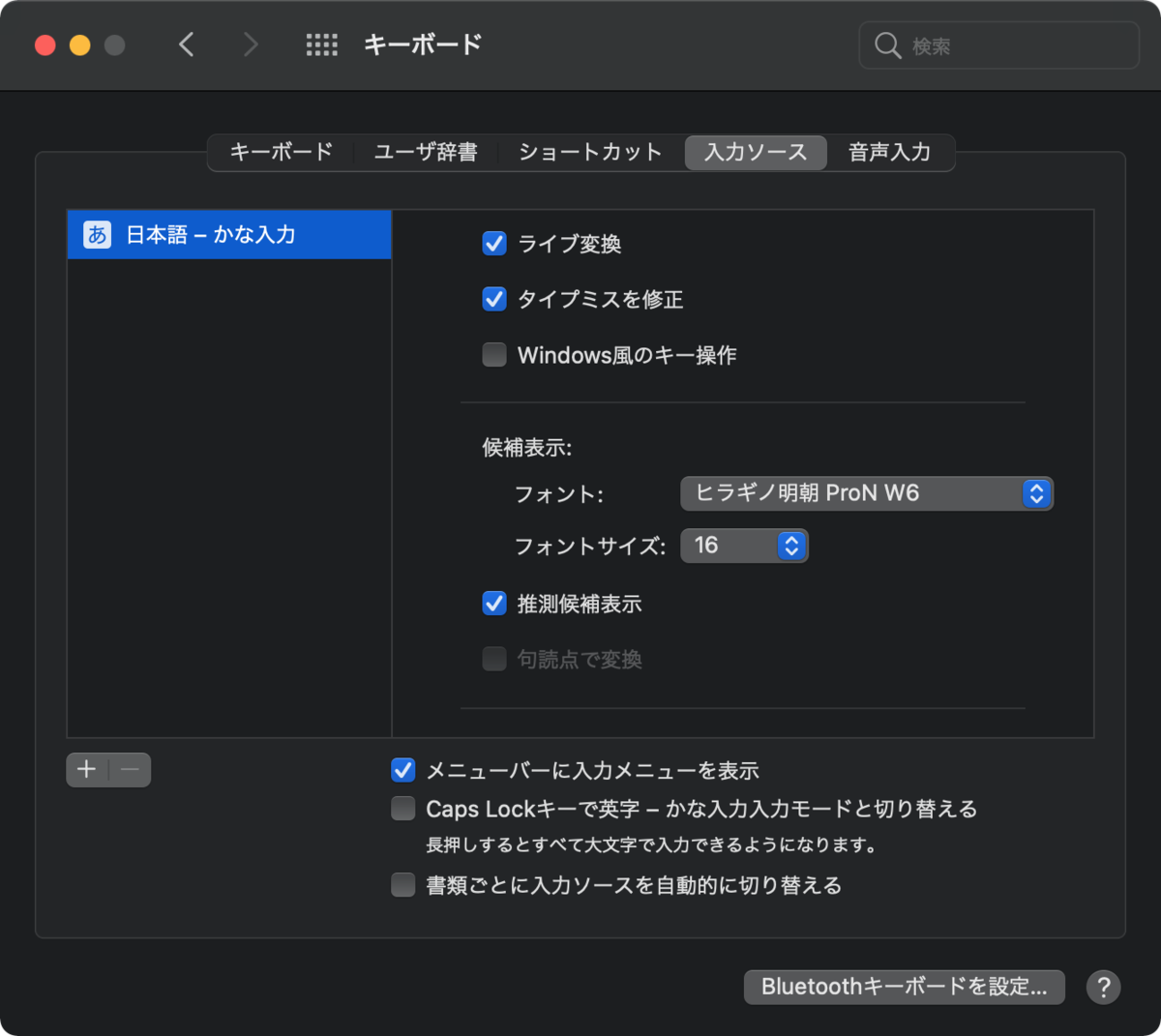Enable Windows風のキー操作

pyautogui.click(x=494, y=354)
